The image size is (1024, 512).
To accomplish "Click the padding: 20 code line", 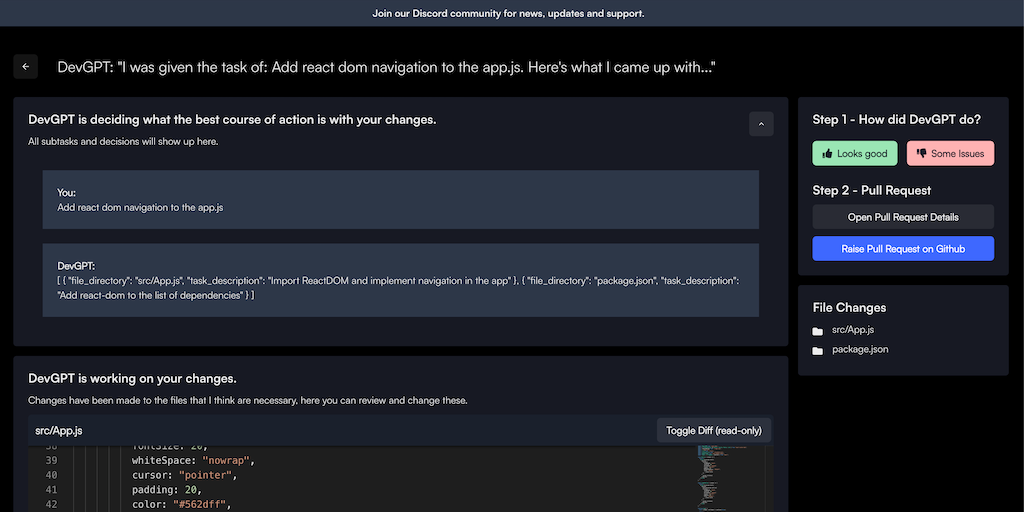I will [166, 490].
